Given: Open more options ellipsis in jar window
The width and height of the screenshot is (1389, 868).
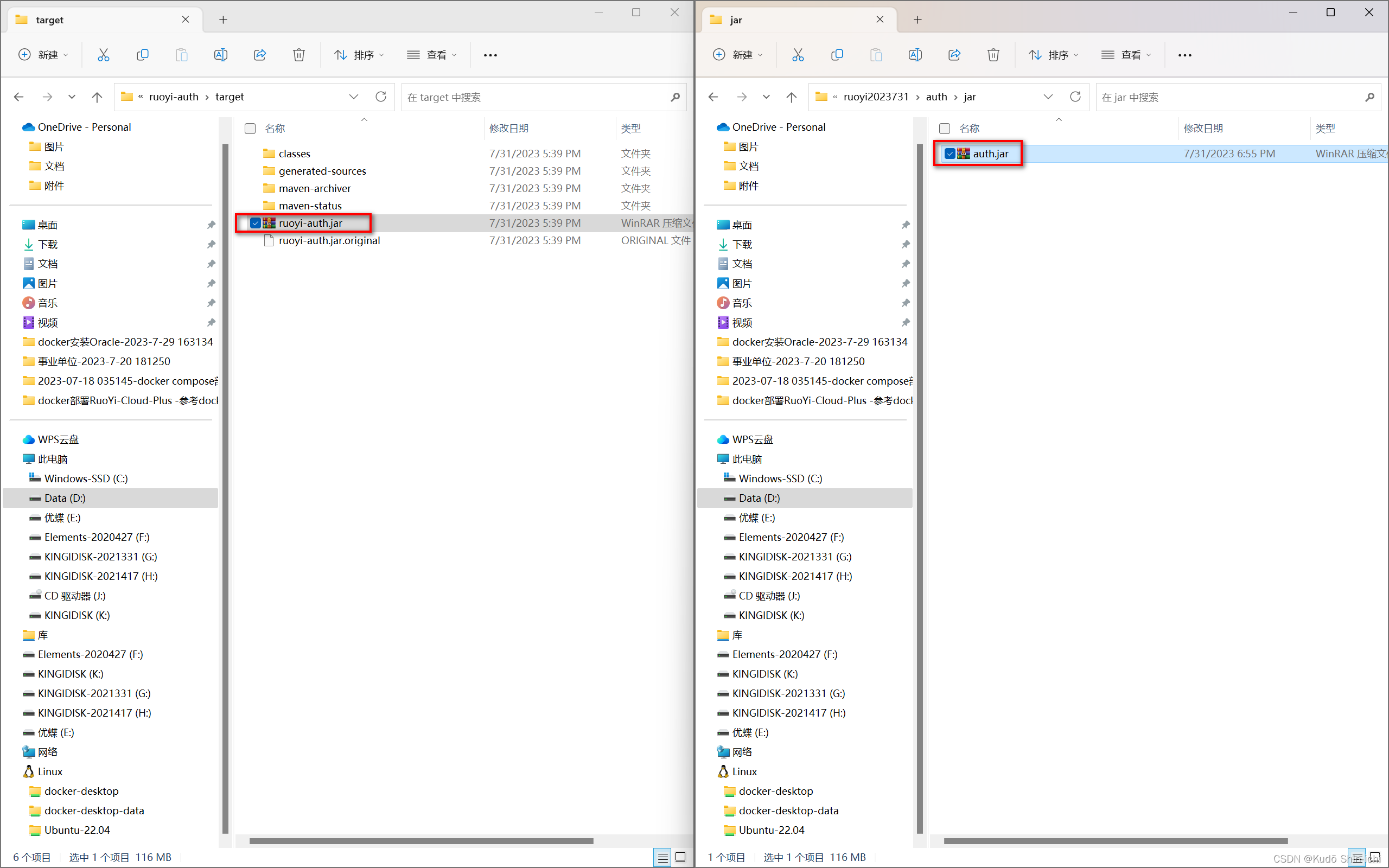Looking at the screenshot, I should pyautogui.click(x=1184, y=55).
